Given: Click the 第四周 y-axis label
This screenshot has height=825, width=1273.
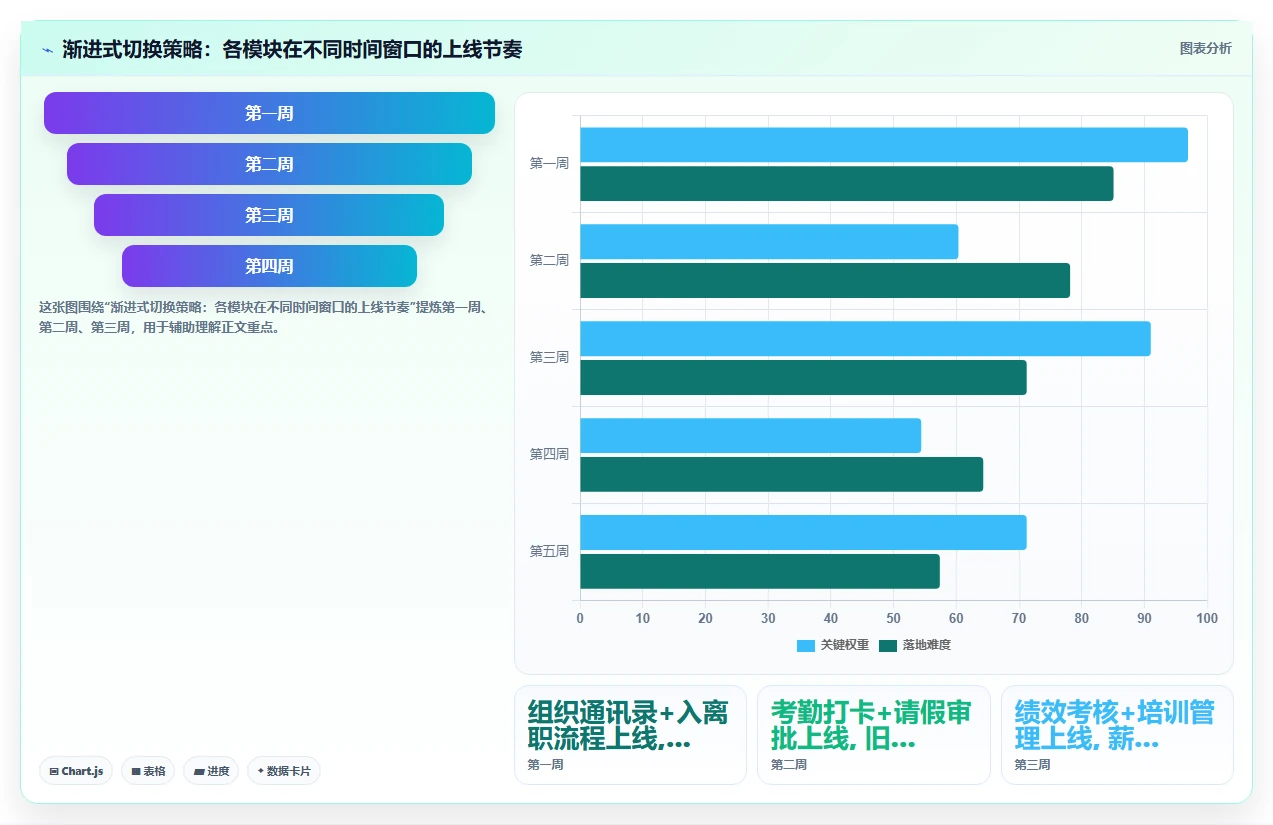Looking at the screenshot, I should (x=549, y=455).
